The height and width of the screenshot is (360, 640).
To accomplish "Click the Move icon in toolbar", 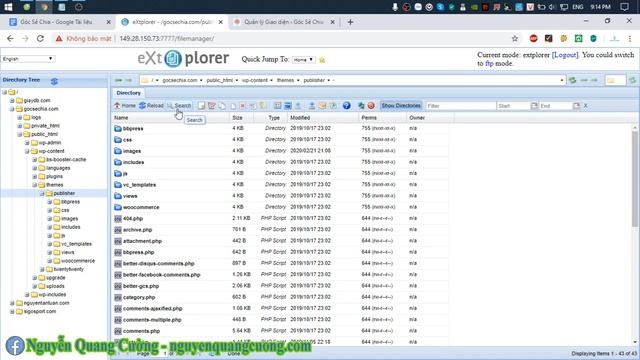I will tap(233, 106).
